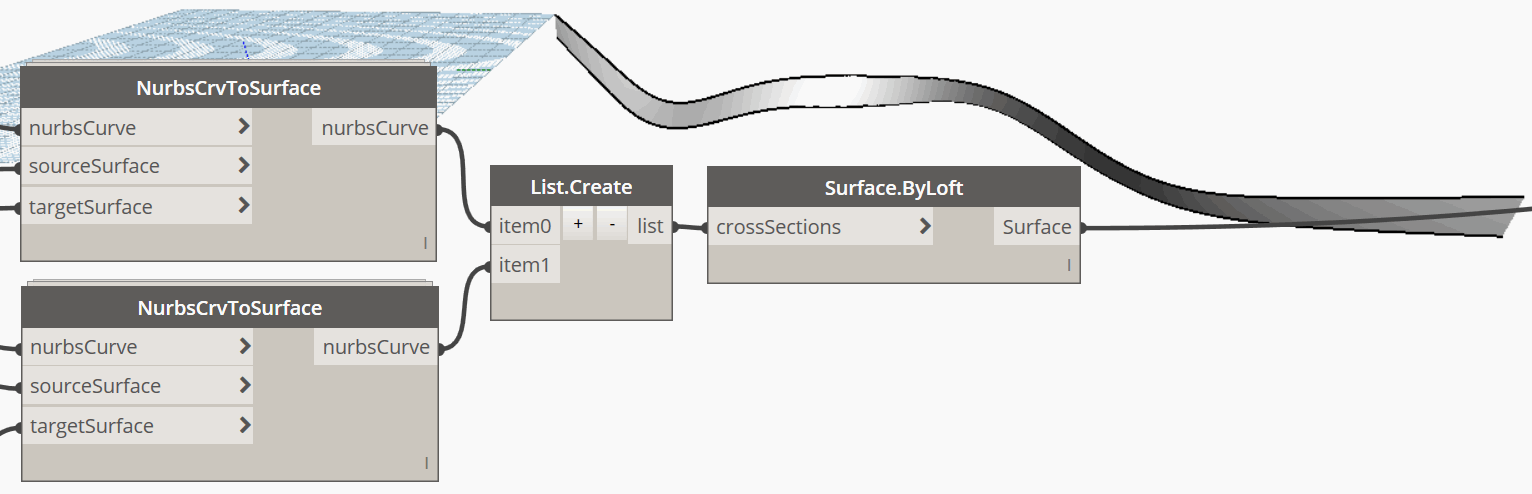Viewport: 1532px width, 494px height.
Task: Expand targetSurface chevron on bottom node
Action: 245,425
